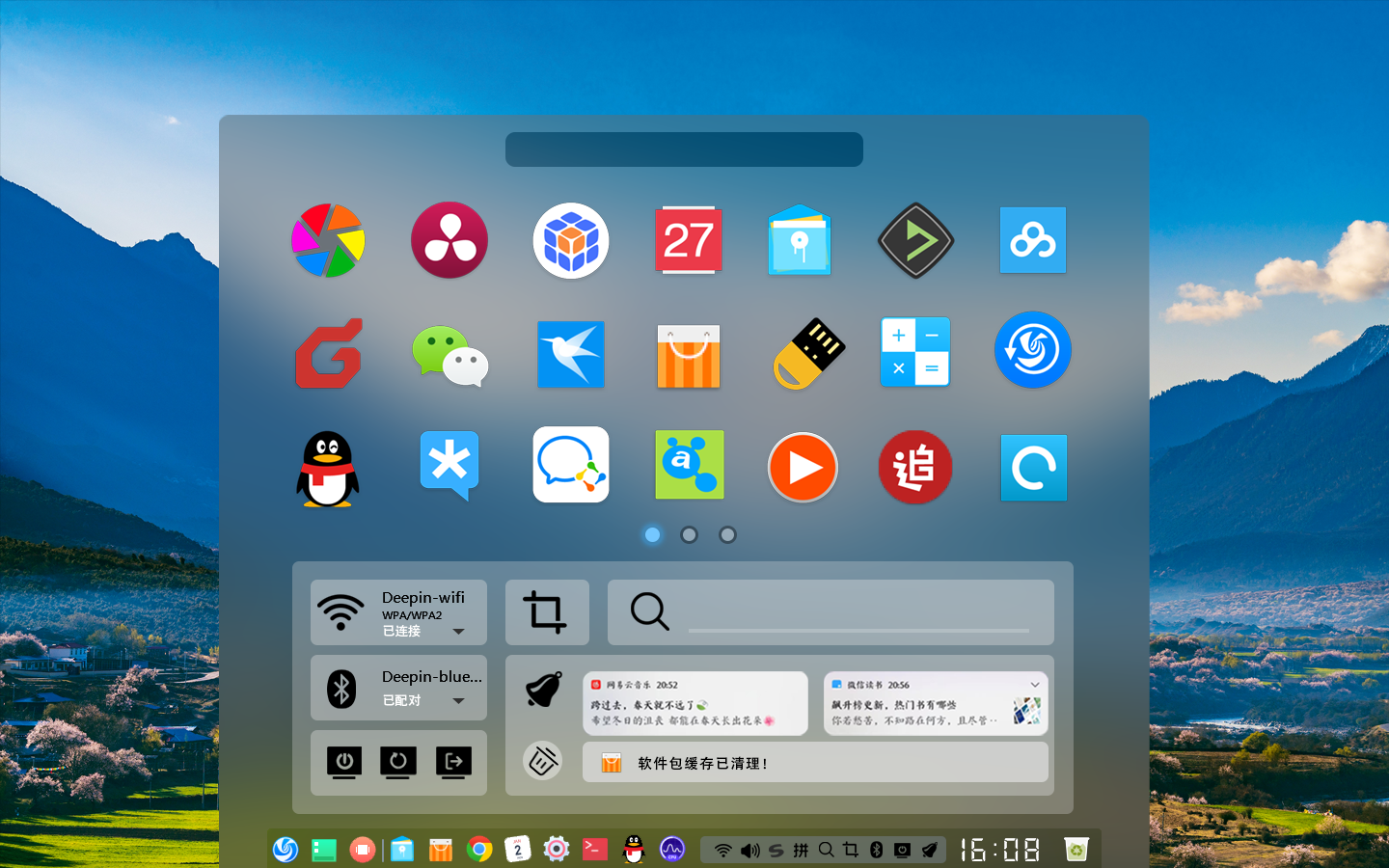The width and height of the screenshot is (1389, 868).
Task: Open QQ from the launcher grid
Action: pyautogui.click(x=328, y=467)
